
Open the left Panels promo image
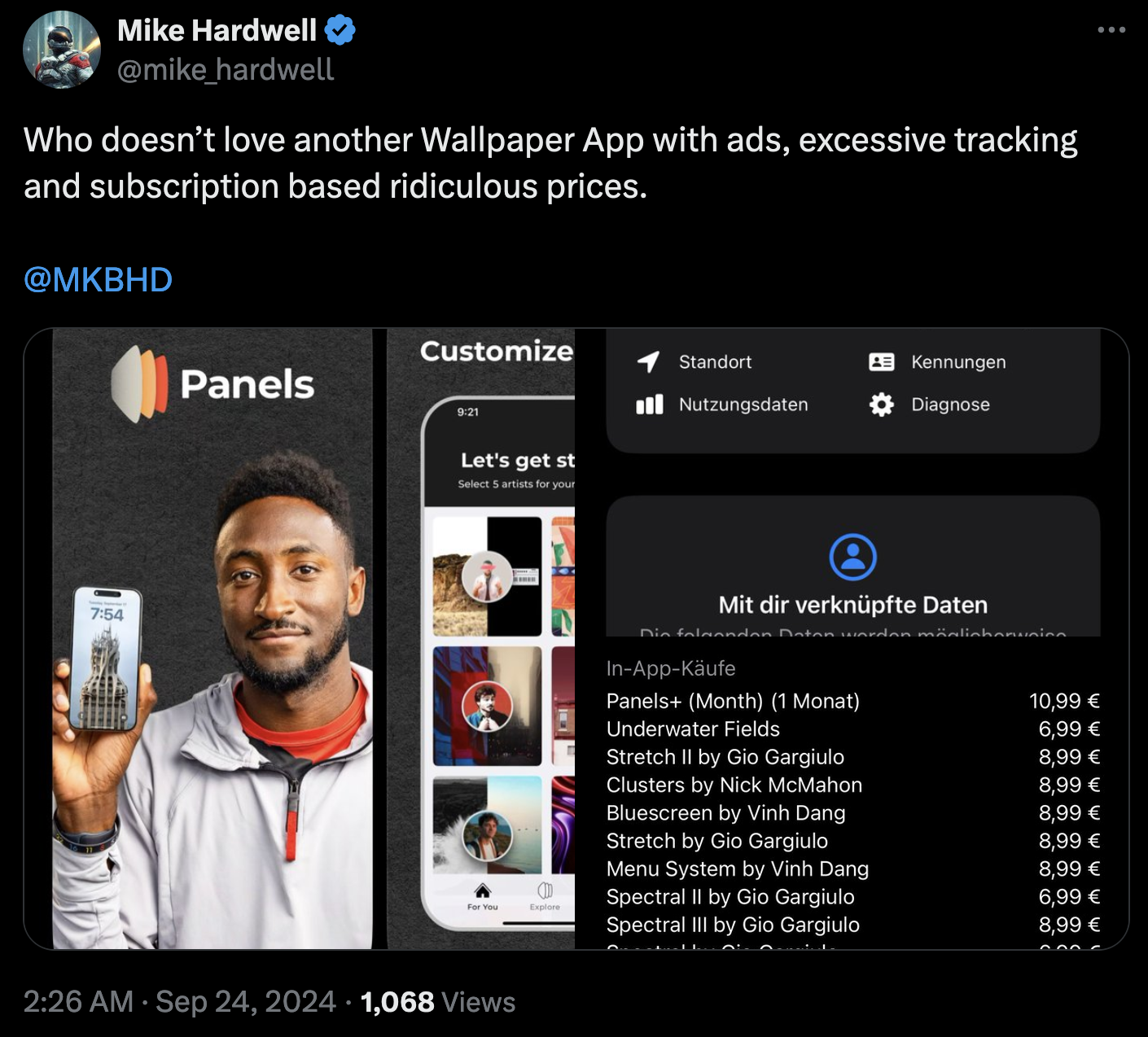click(213, 639)
